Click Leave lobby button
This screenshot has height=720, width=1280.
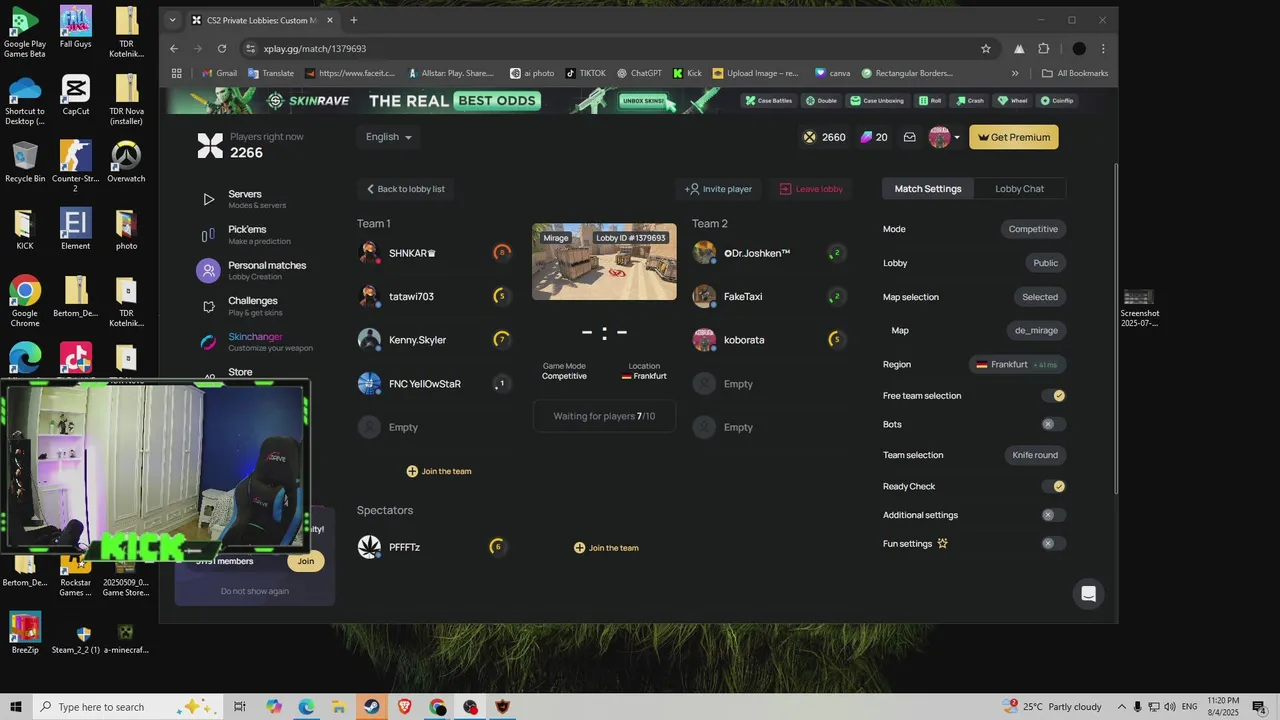coord(811,189)
